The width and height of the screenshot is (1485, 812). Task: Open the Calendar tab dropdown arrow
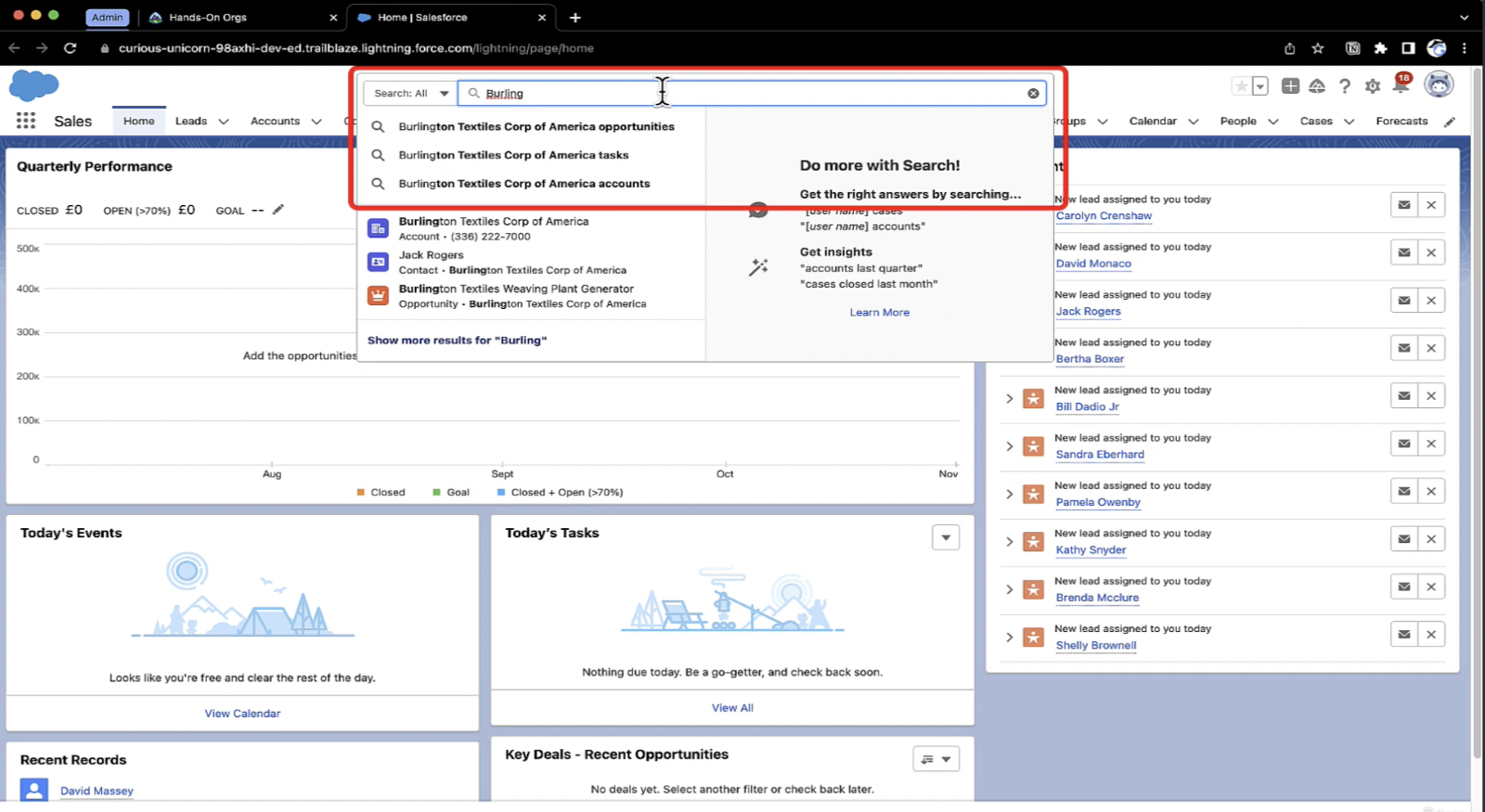[1194, 122]
